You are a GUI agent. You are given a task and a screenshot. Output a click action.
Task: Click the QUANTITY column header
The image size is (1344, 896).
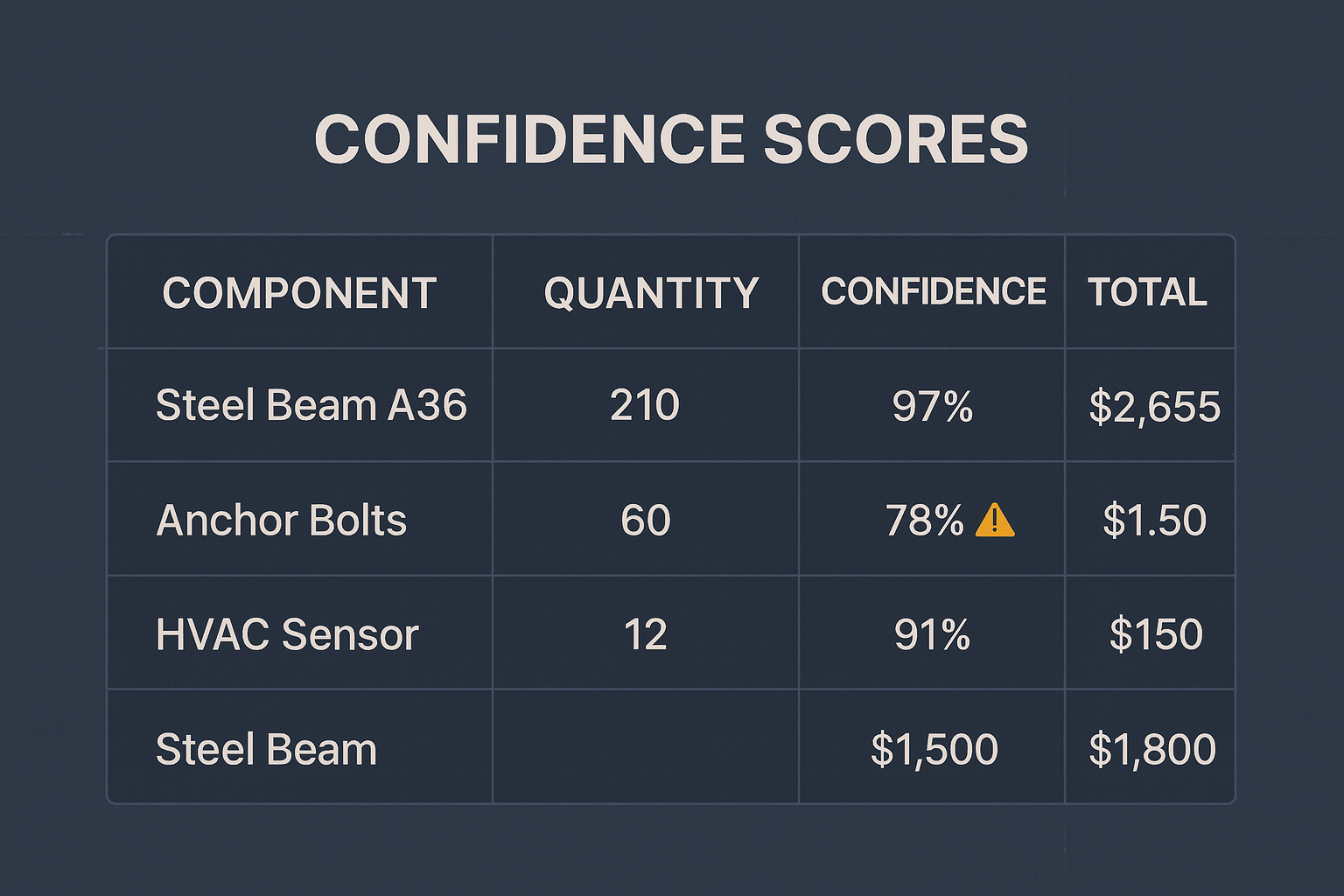click(651, 293)
